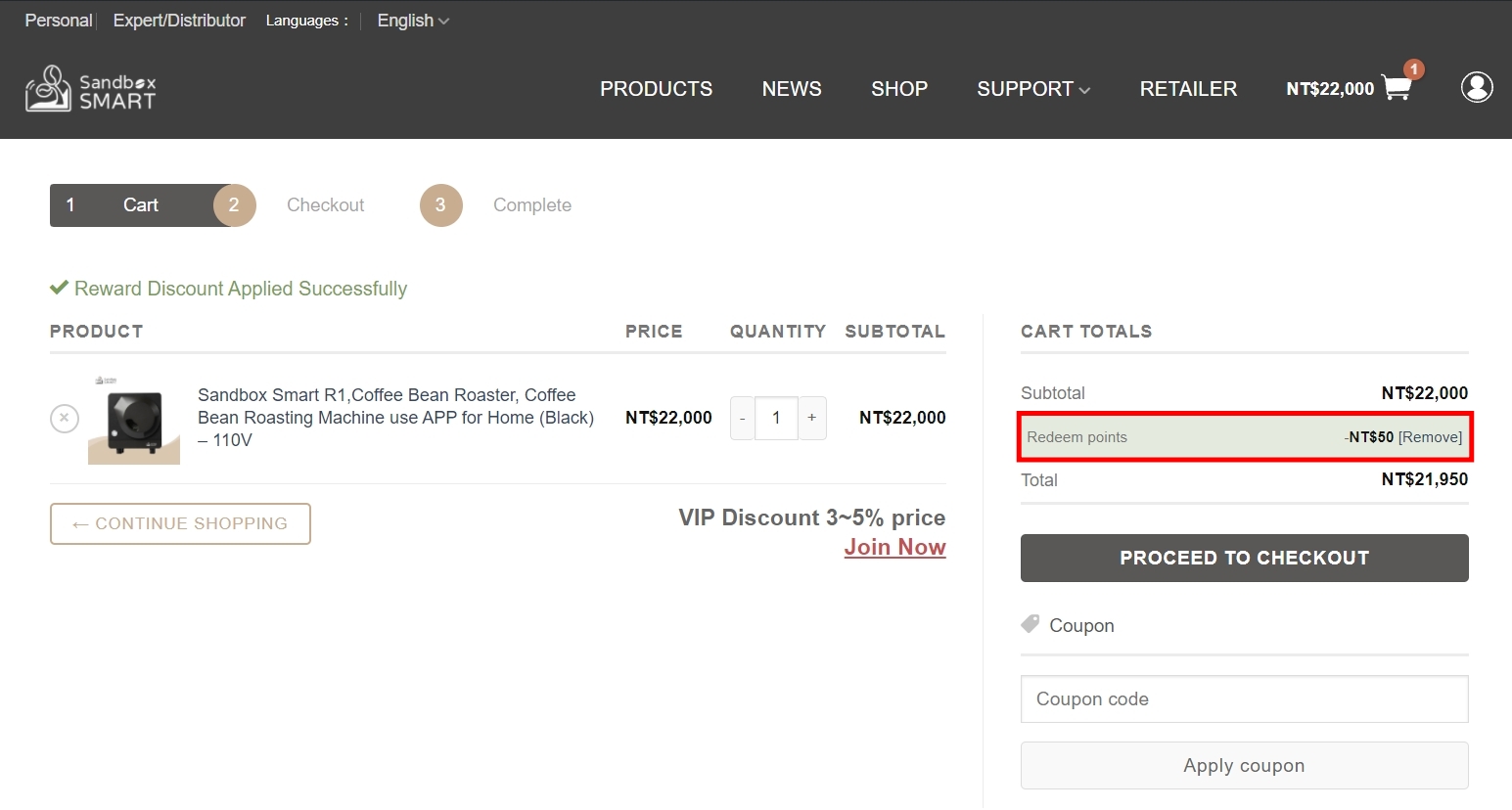The height and width of the screenshot is (810, 1512).
Task: Click the 'Reward Discount Applied Successfully' message
Action: [241, 289]
